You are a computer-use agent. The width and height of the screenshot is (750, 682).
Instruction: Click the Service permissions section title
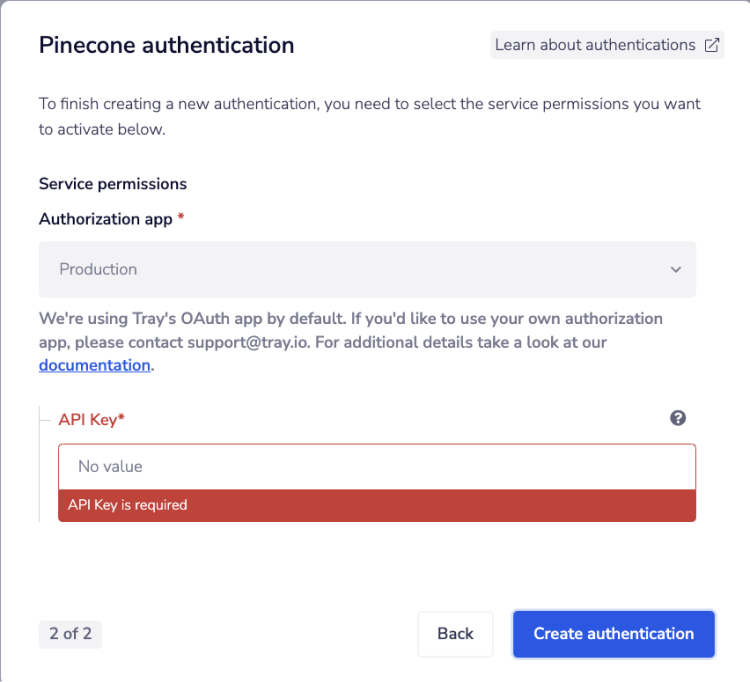pos(112,184)
